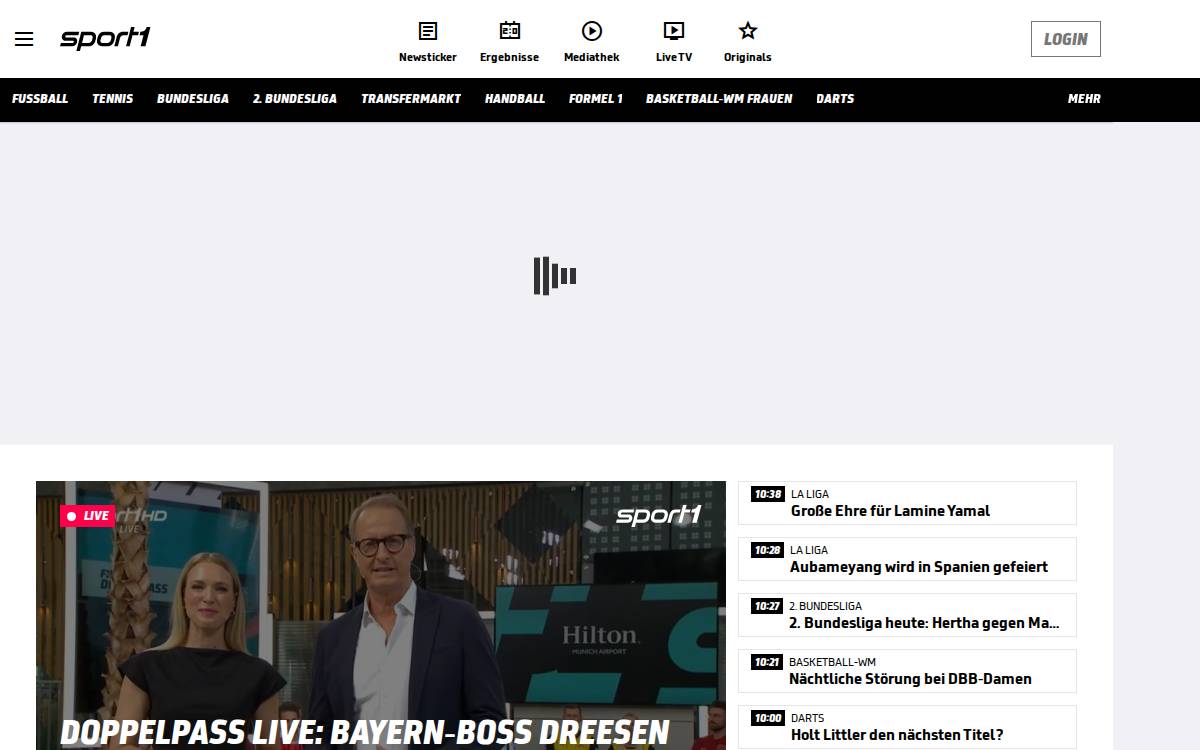Open '2. Bundesliga heute: Hertha gegen Ma...'
1200x750 pixels.
click(x=924, y=623)
